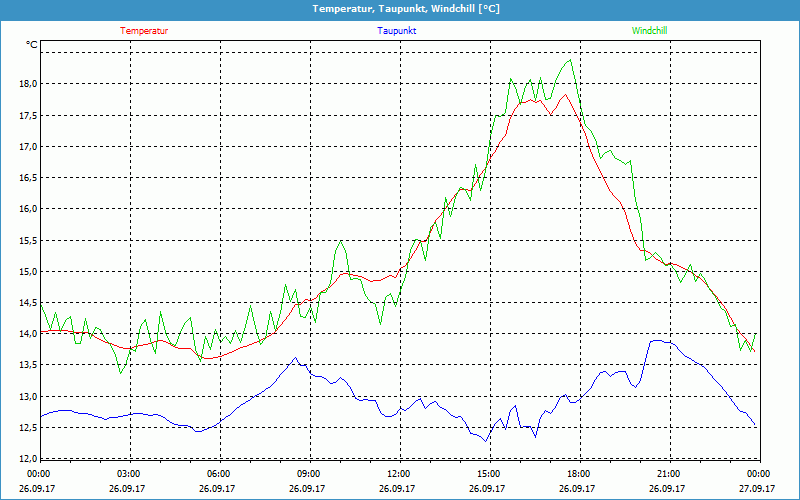This screenshot has width=800, height=500.
Task: Select the blue Taupunkt legend label
Action: point(397,31)
